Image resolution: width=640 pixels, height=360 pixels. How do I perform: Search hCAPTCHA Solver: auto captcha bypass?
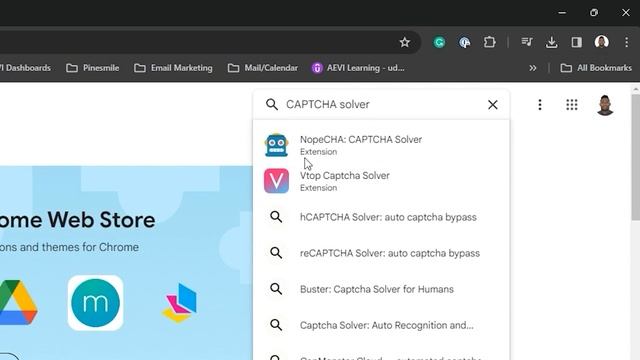[382, 217]
